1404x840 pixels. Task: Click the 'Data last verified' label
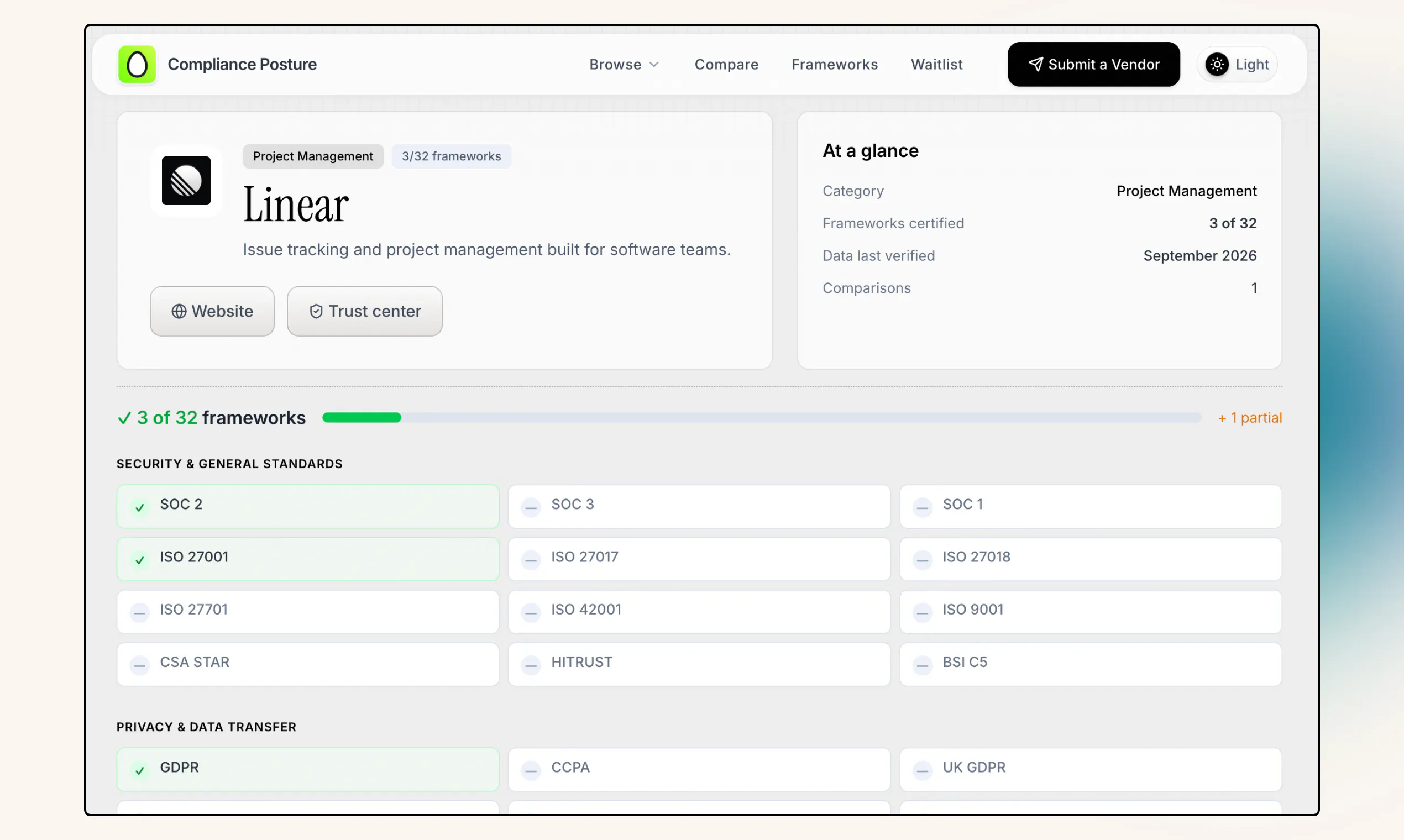879,256
